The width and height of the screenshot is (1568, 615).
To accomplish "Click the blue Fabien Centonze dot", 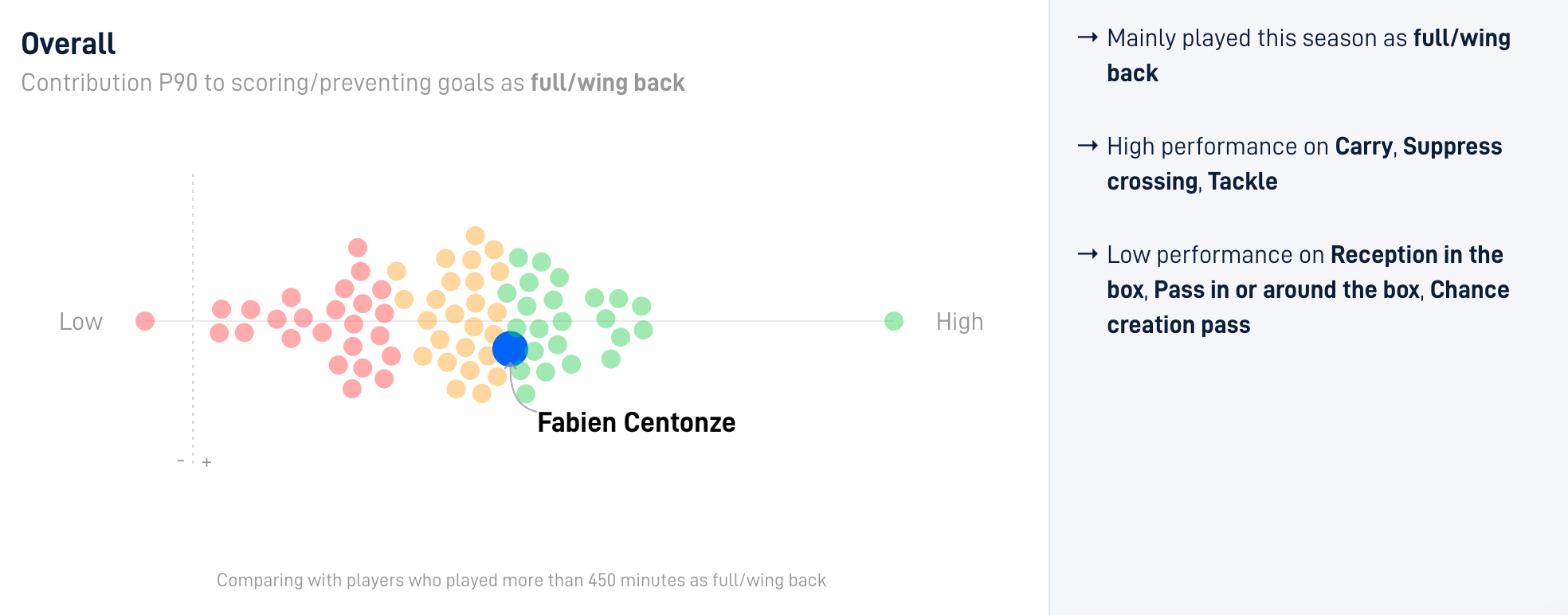I will (510, 349).
